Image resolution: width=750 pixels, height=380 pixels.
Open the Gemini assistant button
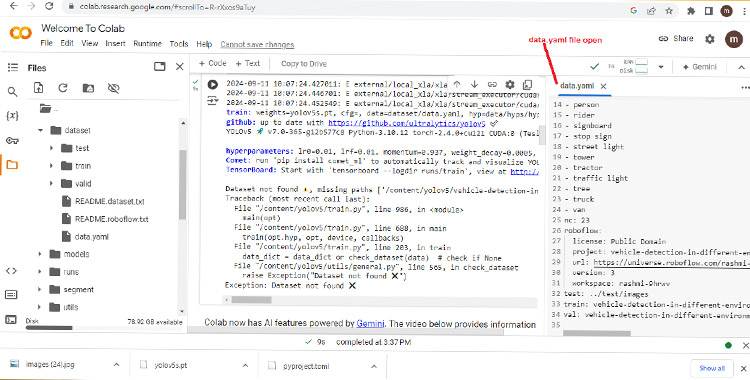tap(699, 67)
